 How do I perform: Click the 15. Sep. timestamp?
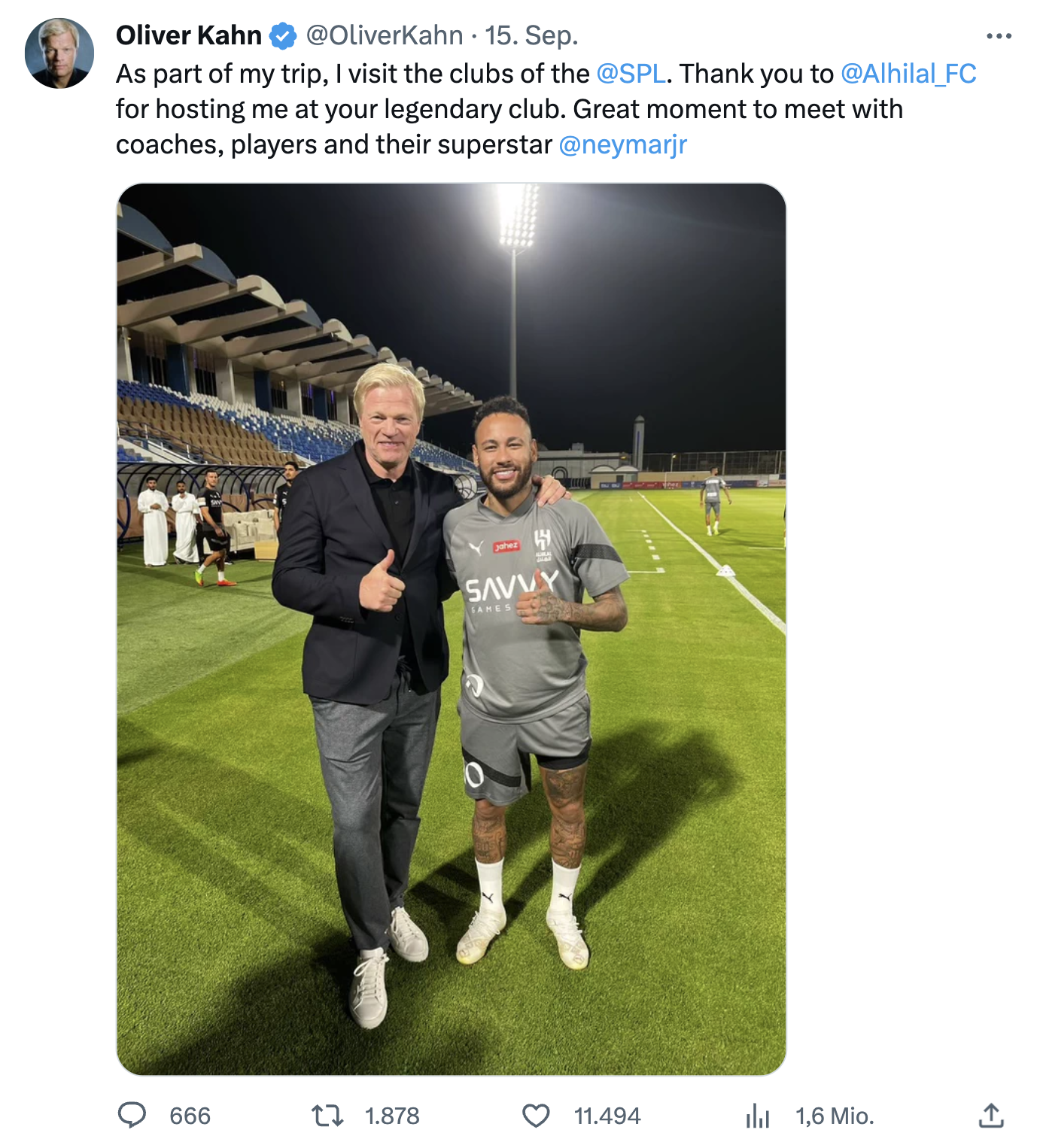point(531,35)
